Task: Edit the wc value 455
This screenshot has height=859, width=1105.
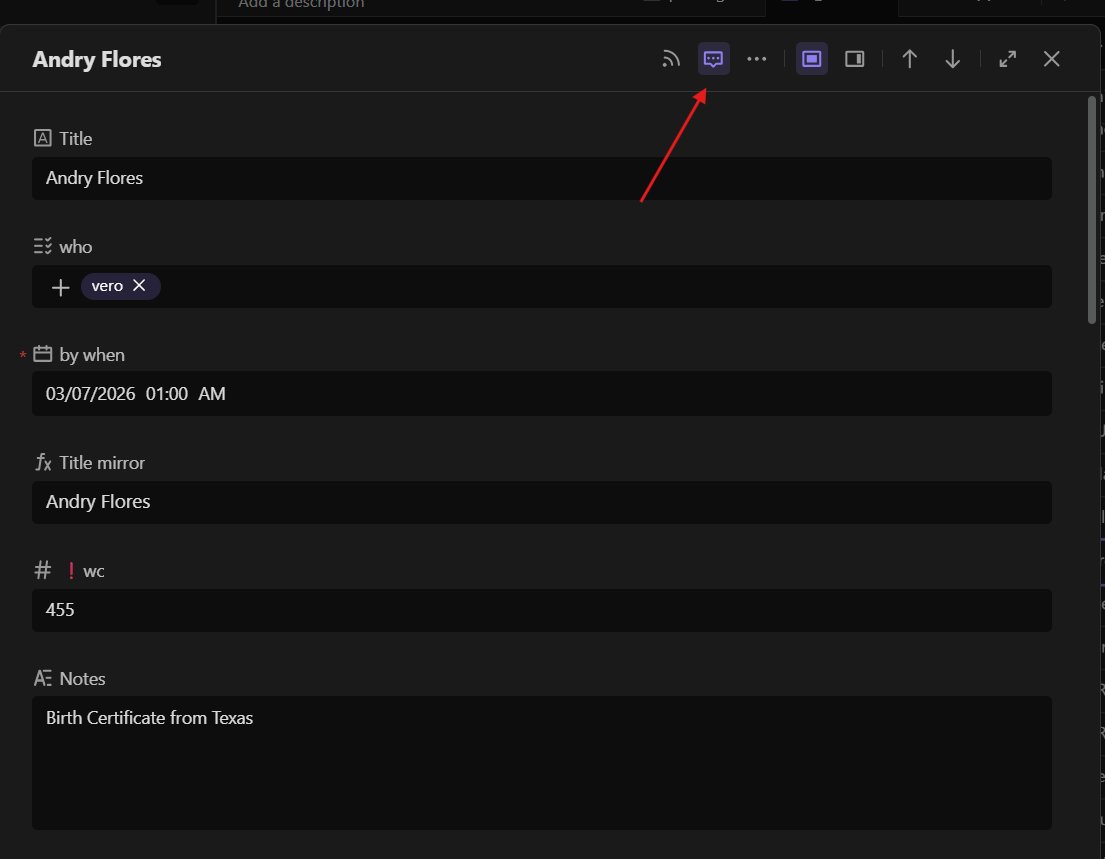Action: [x=541, y=610]
